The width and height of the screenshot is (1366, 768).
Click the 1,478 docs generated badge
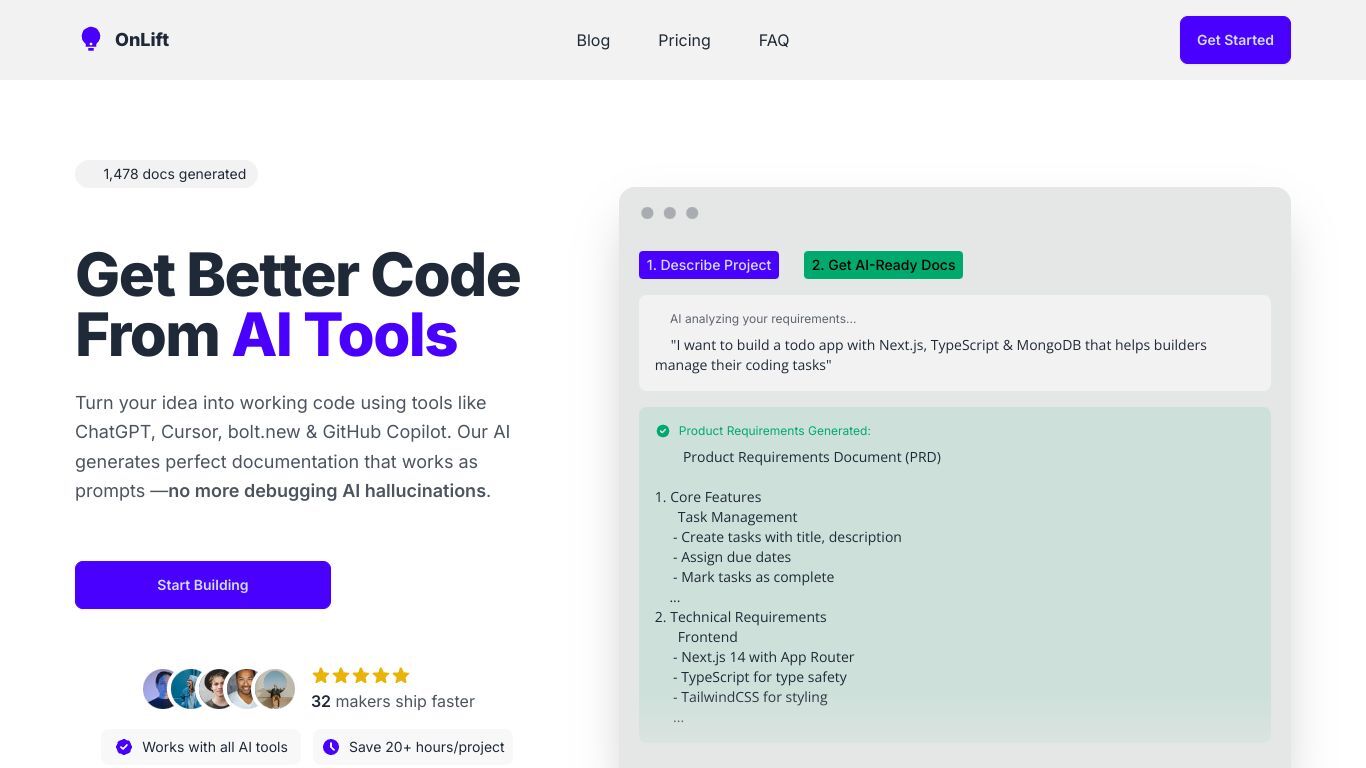point(166,174)
